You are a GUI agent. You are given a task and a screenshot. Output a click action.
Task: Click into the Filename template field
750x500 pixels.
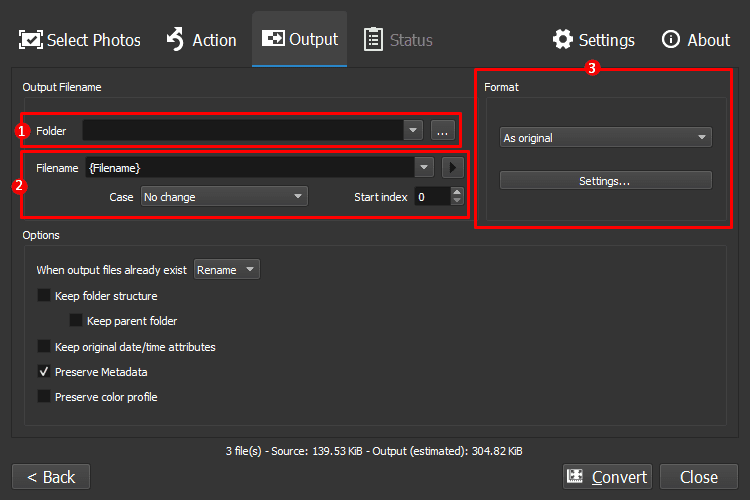(250, 168)
